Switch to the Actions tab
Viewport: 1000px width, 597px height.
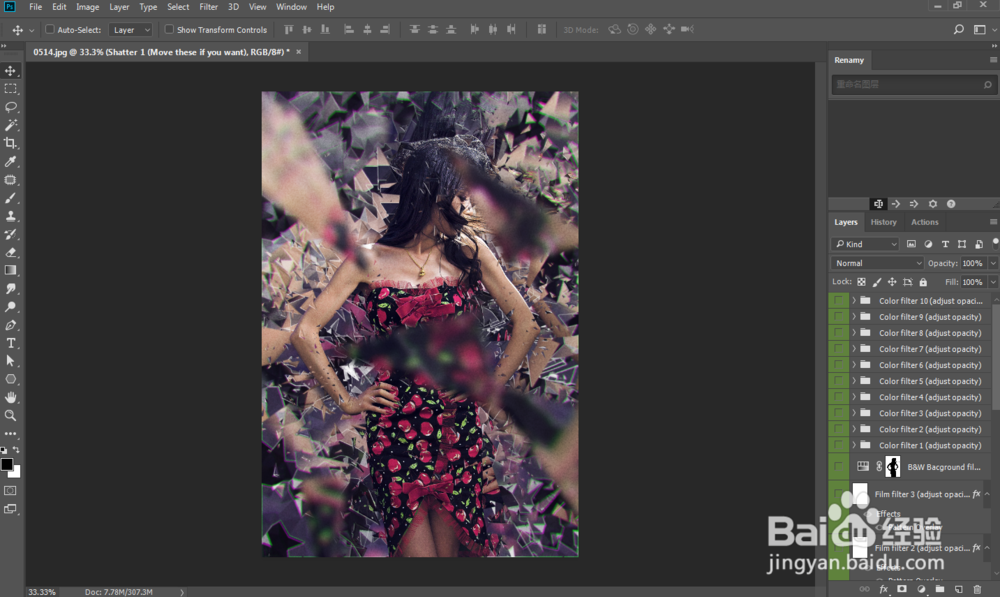(924, 222)
